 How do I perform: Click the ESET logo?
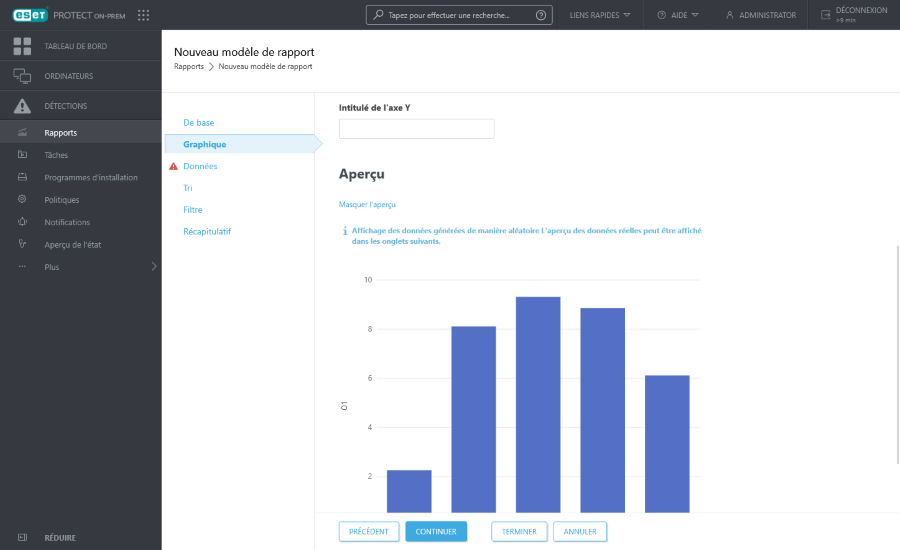(30, 15)
